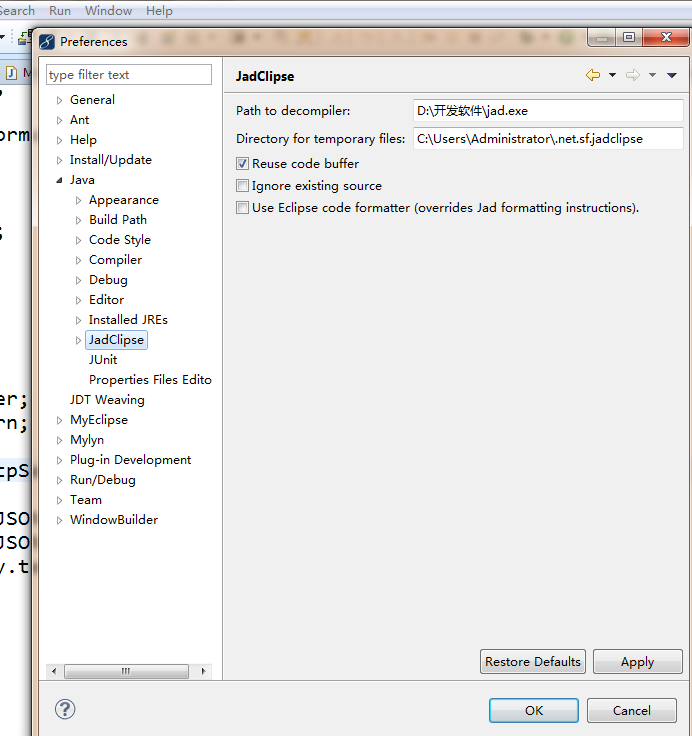Image resolution: width=692 pixels, height=736 pixels.
Task: Expand the Ant tree node
Action: pos(59,120)
